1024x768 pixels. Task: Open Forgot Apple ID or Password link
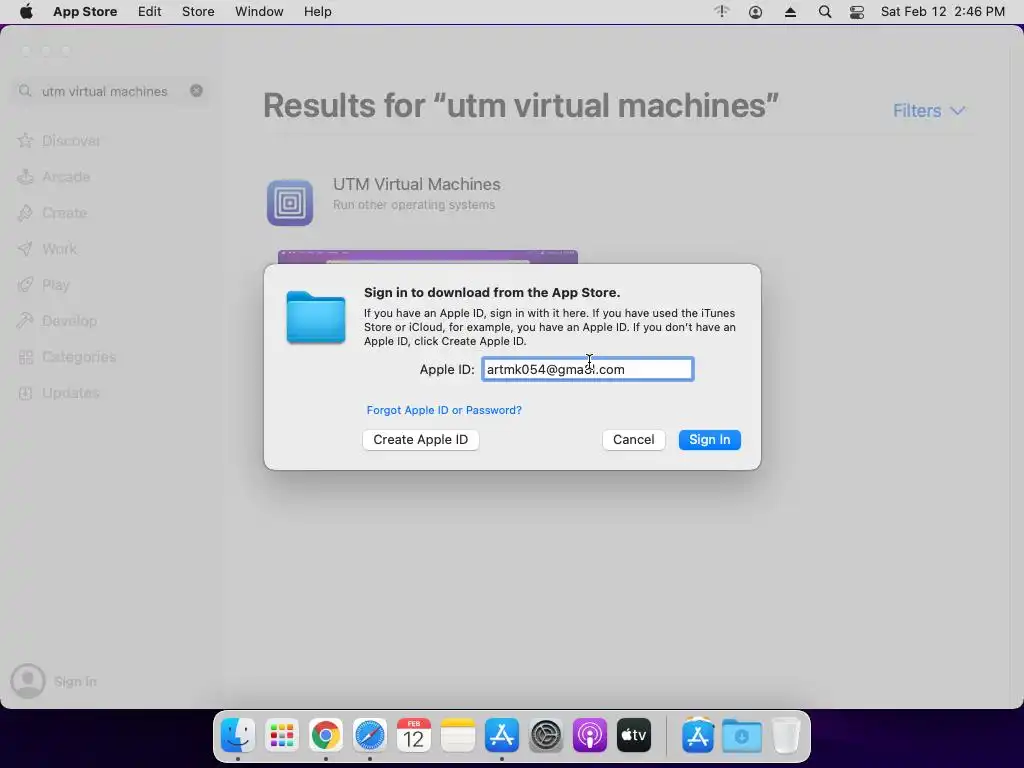444,410
